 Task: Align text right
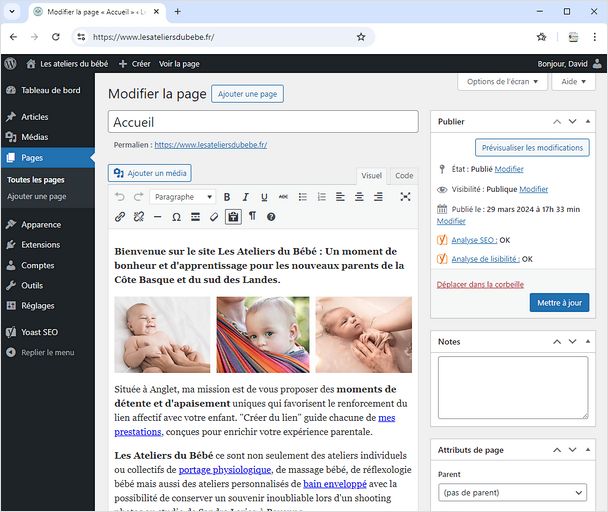tap(378, 197)
